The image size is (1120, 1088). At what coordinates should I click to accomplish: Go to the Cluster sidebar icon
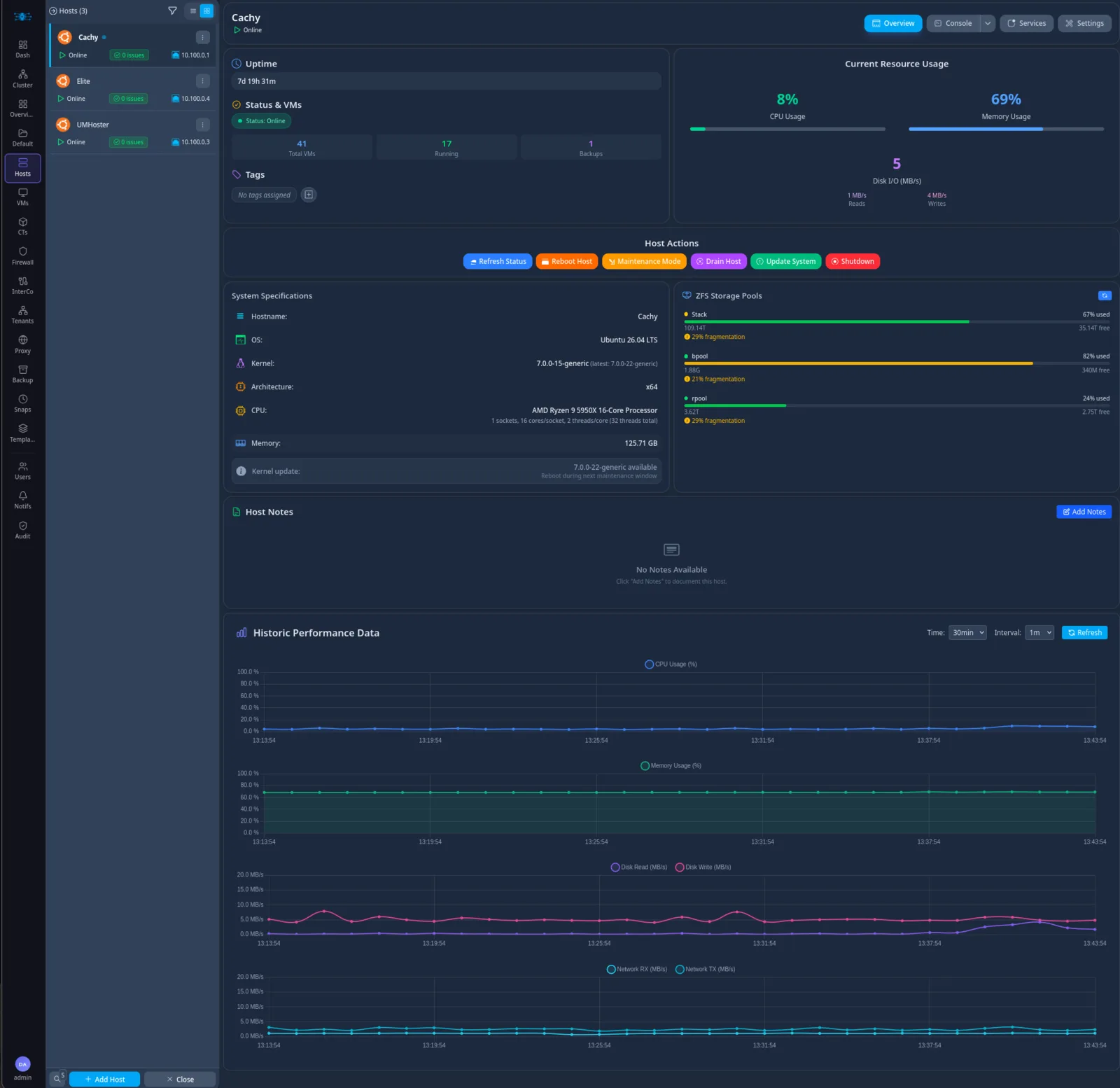[x=22, y=79]
